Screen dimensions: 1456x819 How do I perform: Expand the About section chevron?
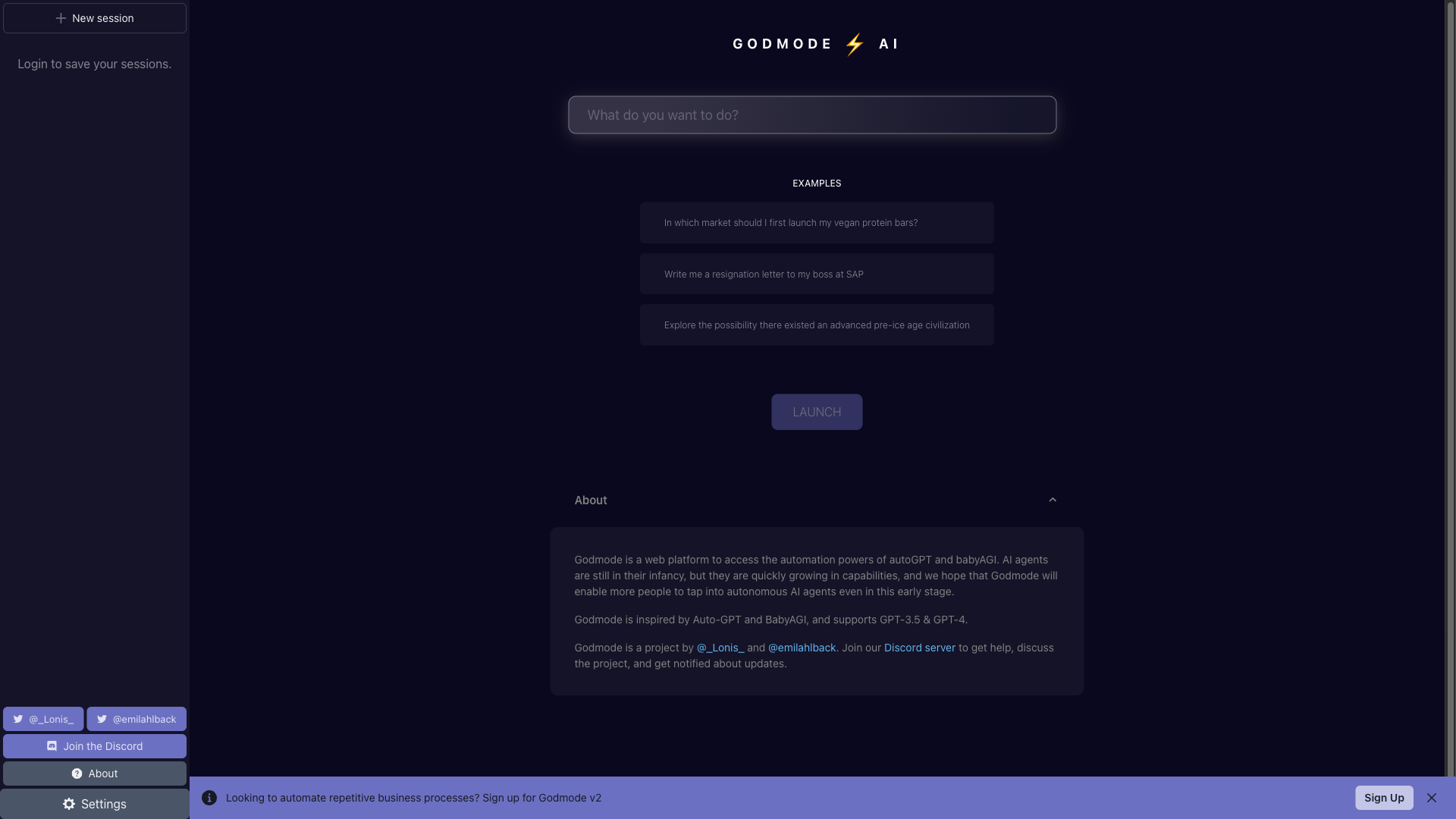[x=1053, y=499]
